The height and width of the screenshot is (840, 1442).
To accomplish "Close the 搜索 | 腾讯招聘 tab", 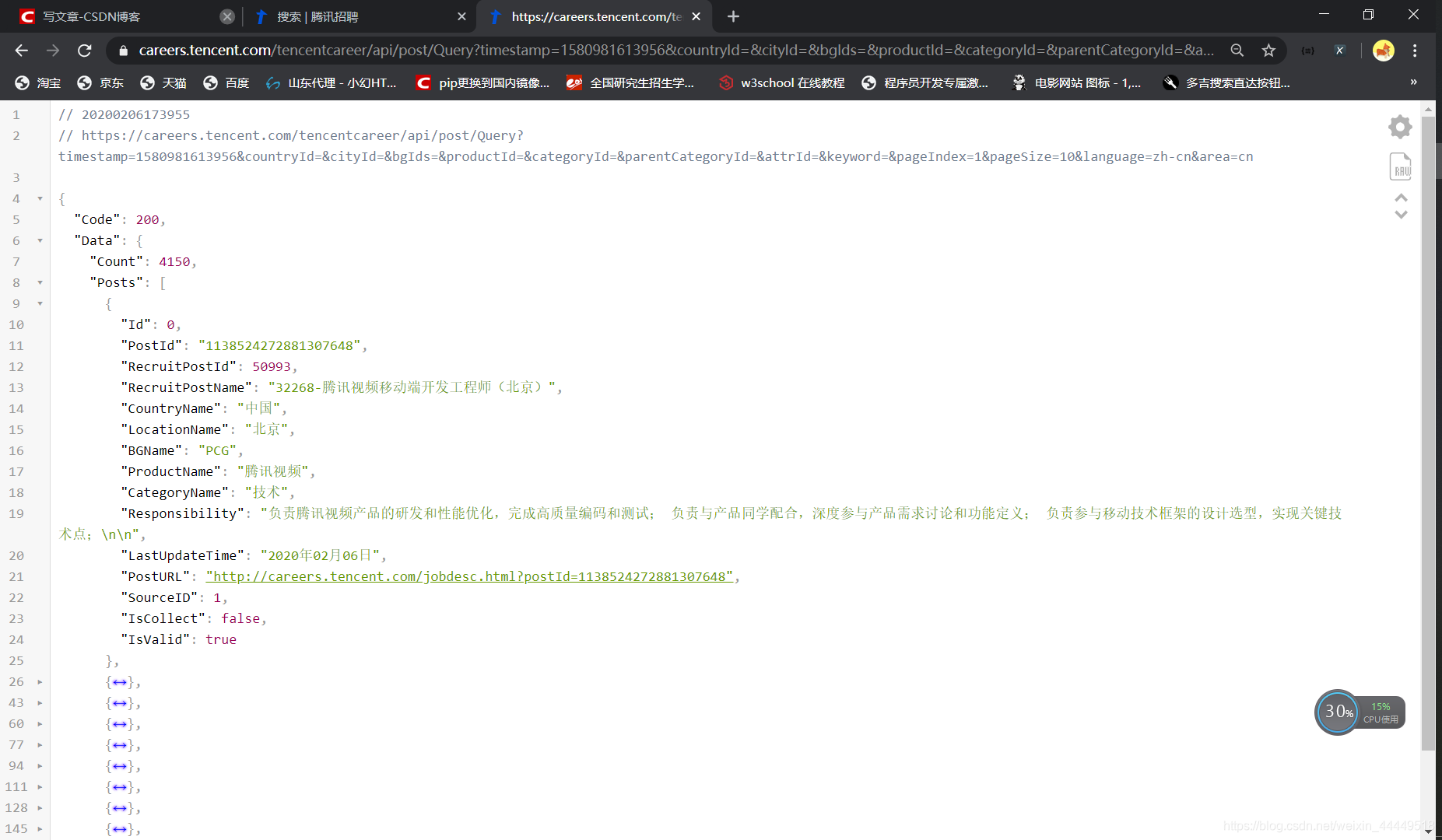I will pyautogui.click(x=461, y=16).
